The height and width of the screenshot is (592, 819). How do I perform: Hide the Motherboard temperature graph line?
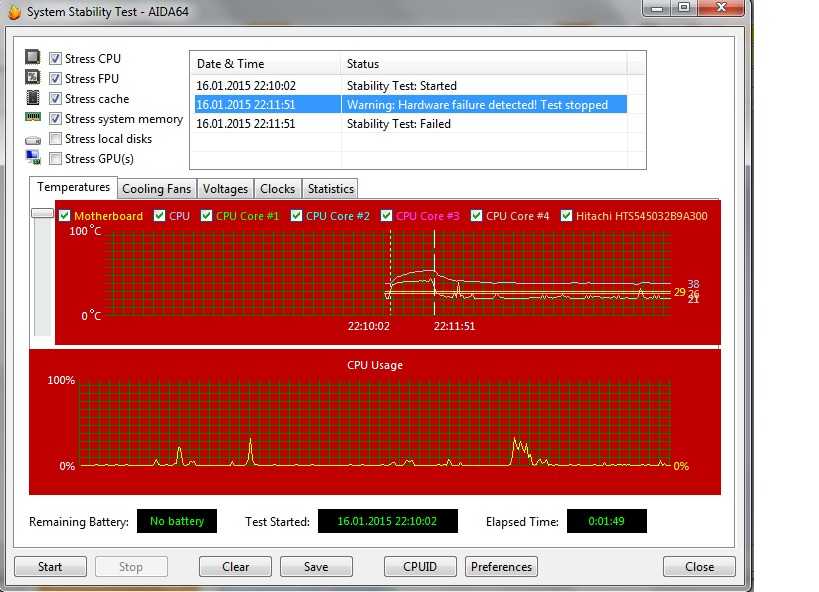point(64,215)
